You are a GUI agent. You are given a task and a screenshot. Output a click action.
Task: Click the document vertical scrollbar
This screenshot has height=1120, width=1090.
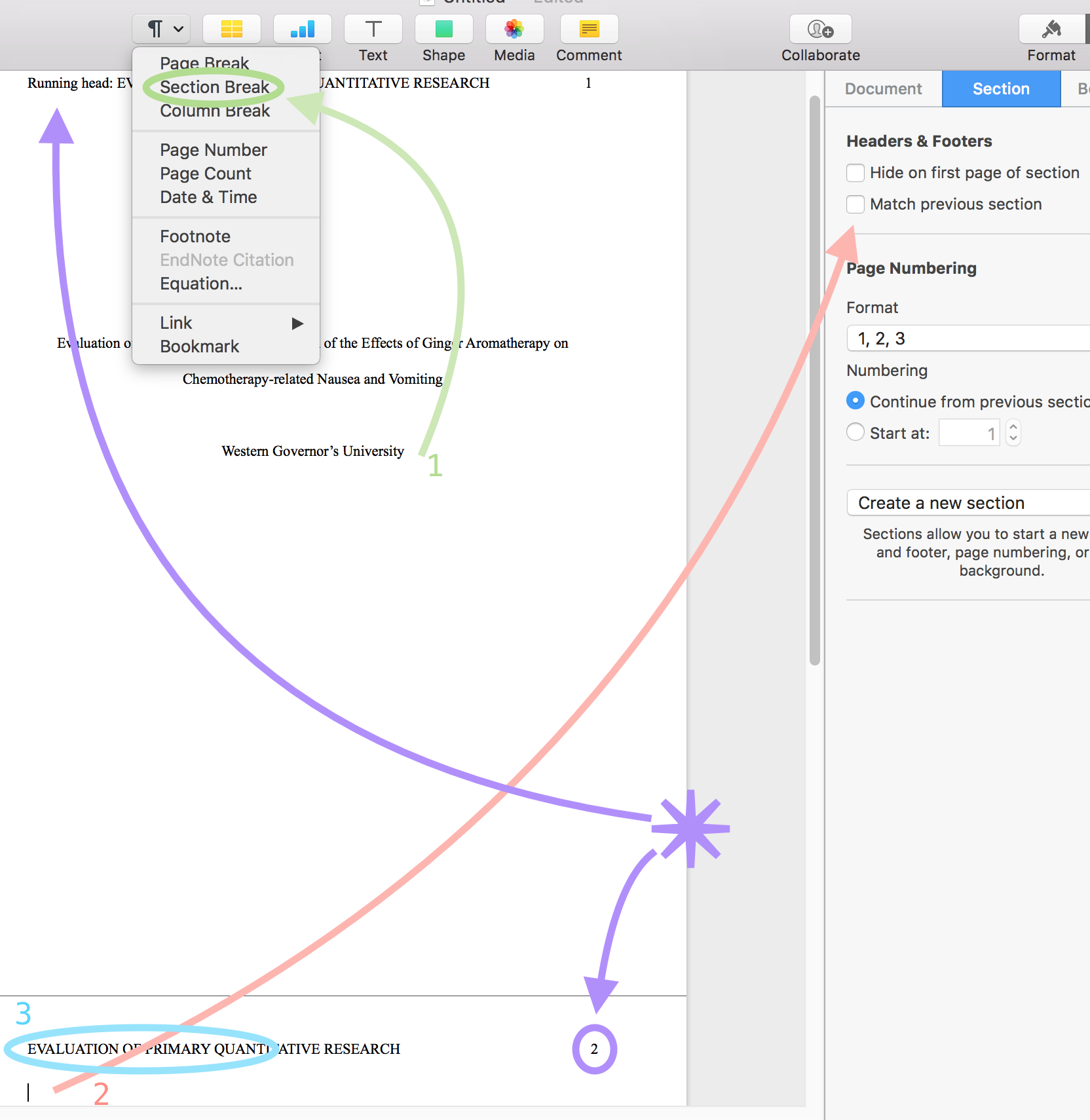coord(815,381)
